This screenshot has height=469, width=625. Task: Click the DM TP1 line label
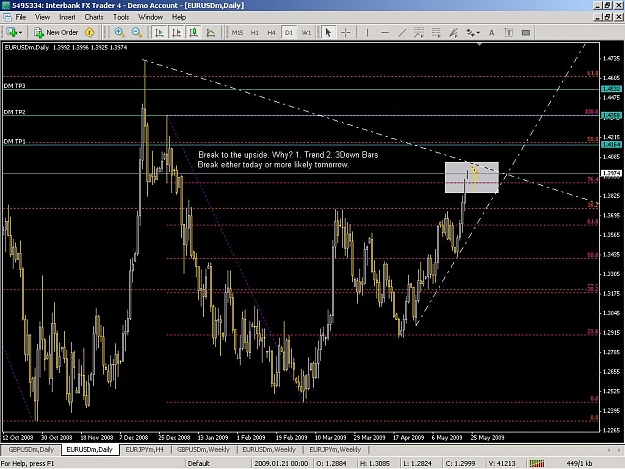[14, 141]
